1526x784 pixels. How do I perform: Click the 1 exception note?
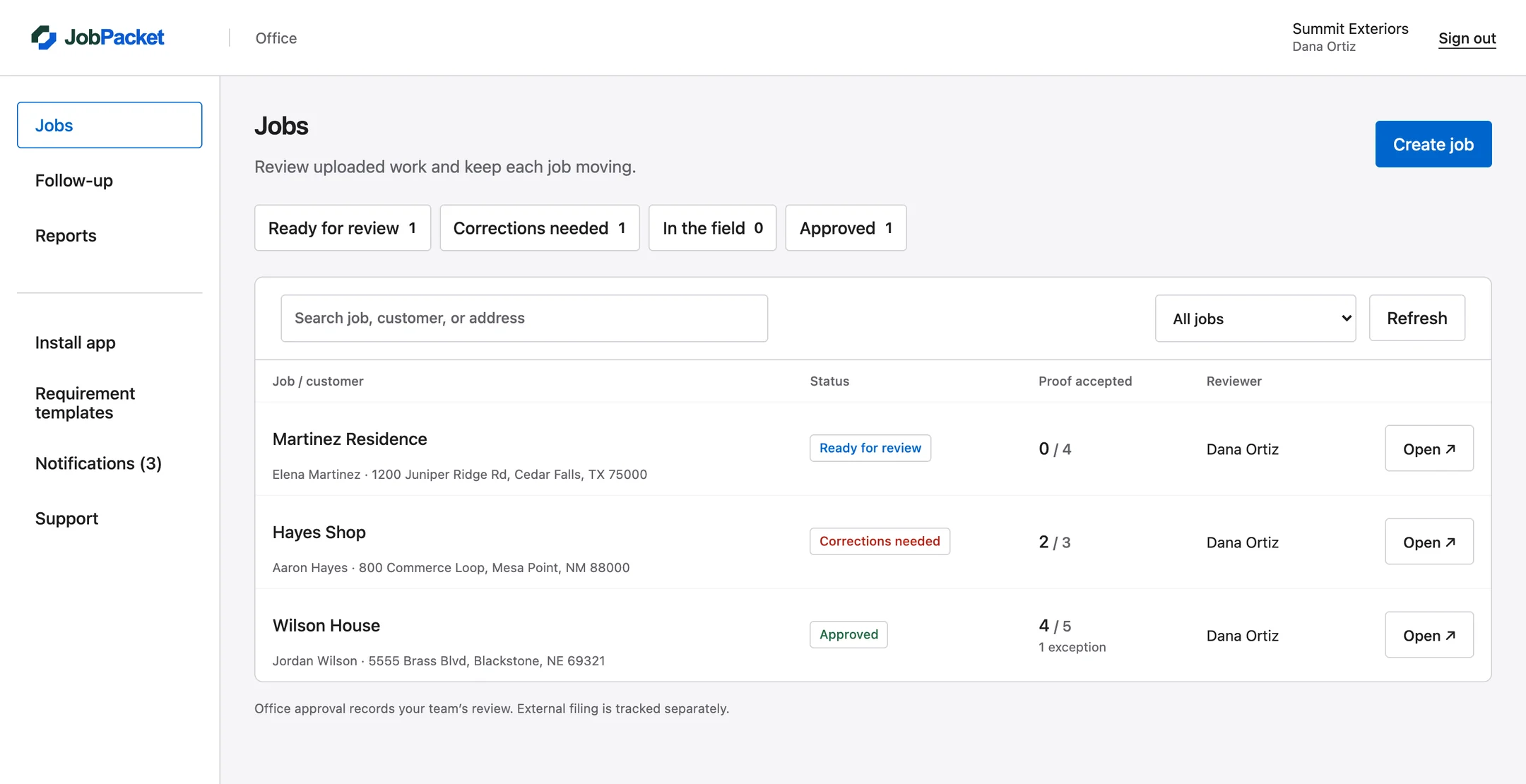[x=1072, y=648]
